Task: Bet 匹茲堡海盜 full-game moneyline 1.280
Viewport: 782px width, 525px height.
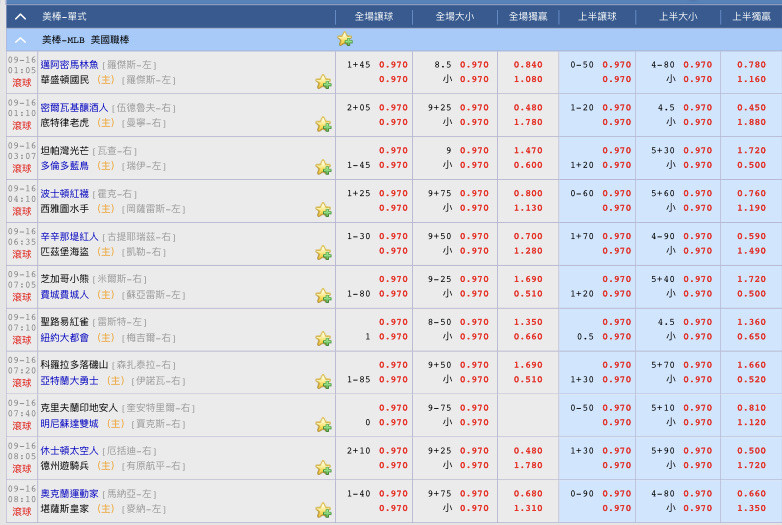Action: (528, 250)
